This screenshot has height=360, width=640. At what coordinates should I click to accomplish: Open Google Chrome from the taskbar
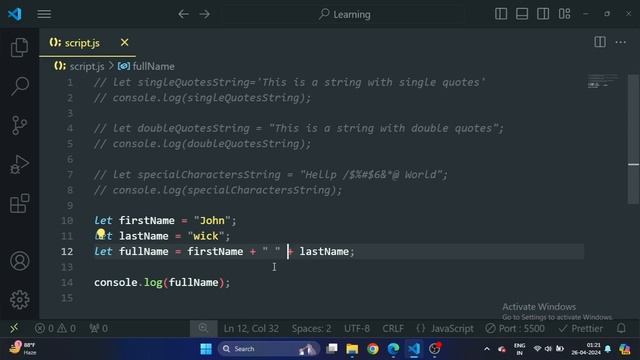click(x=373, y=349)
